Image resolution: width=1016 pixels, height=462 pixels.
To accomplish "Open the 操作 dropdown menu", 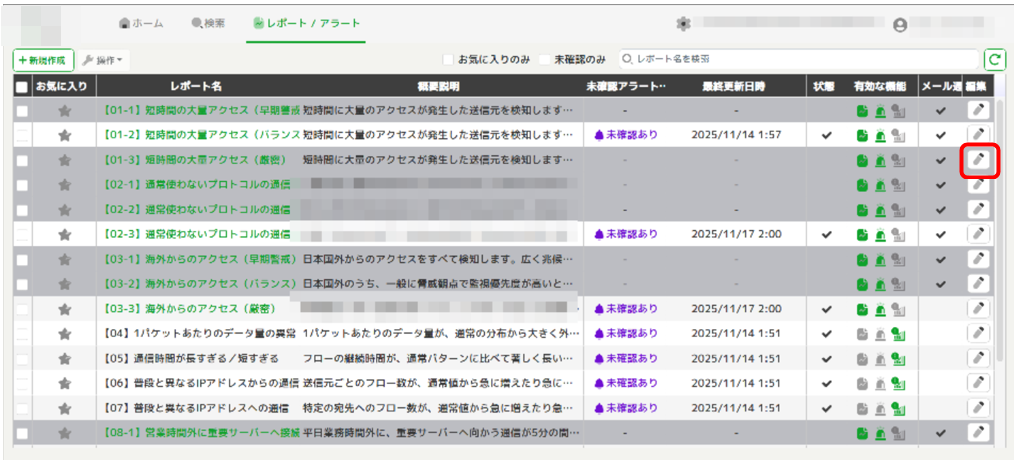I will click(104, 60).
